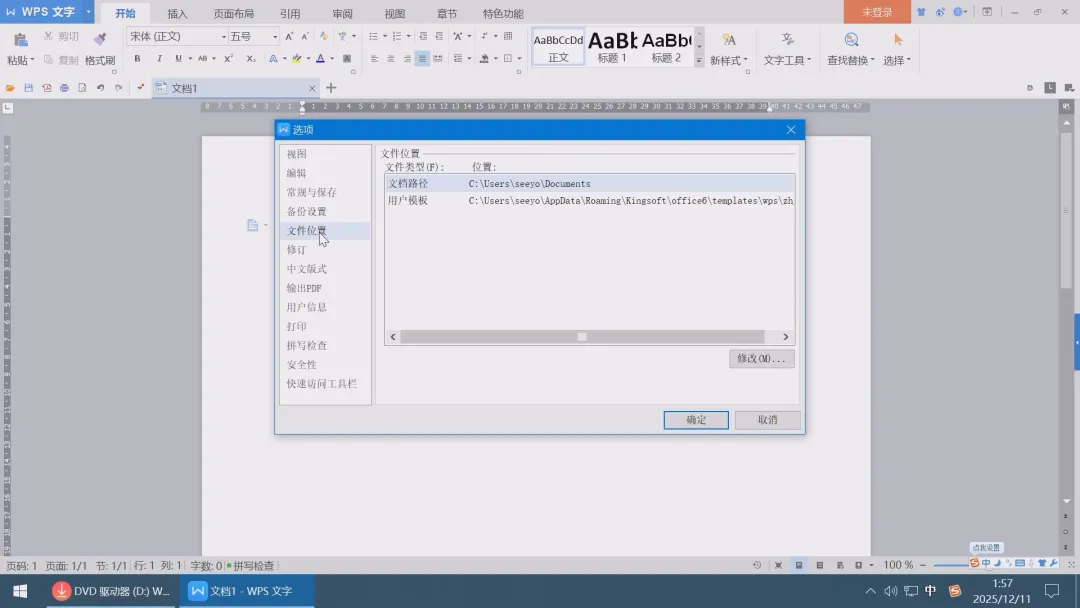
Task: Open the Text Tools icon
Action: pos(787,40)
